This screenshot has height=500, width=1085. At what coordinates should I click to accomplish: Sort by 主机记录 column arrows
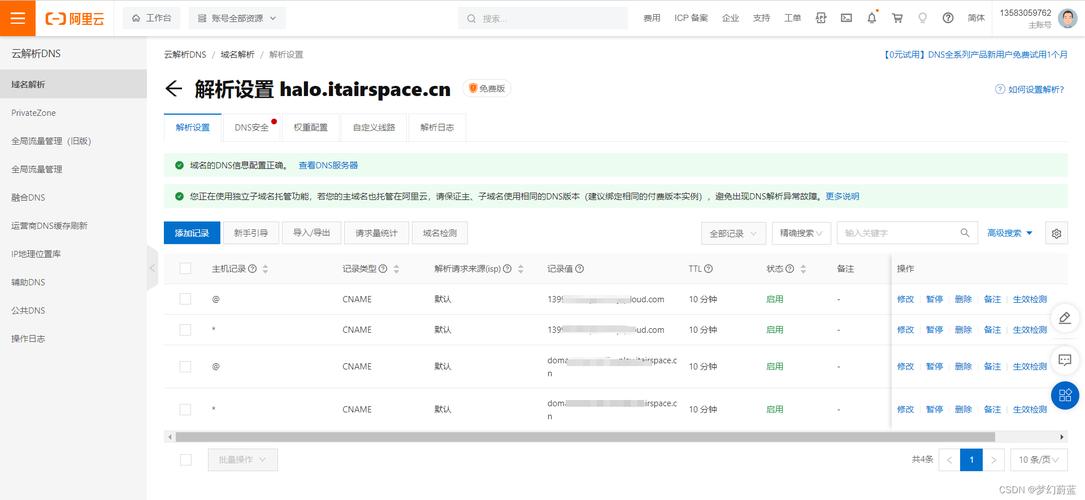[265, 269]
